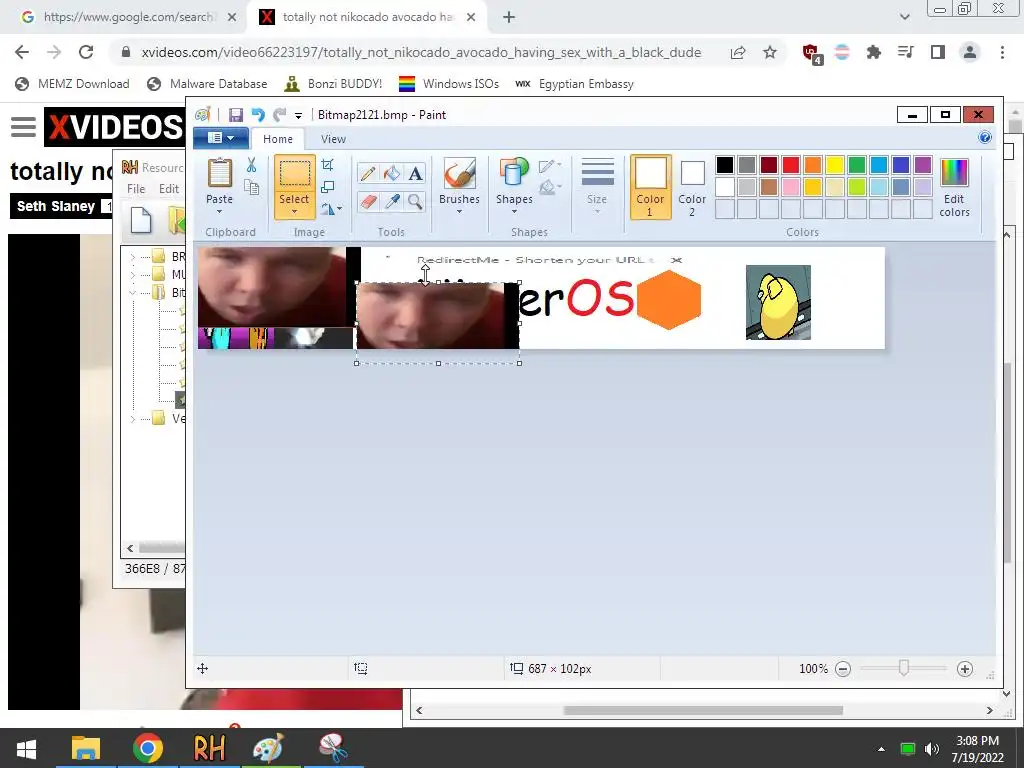This screenshot has height=768, width=1024.
Task: Open Snipping Tool from the taskbar
Action: (333, 748)
